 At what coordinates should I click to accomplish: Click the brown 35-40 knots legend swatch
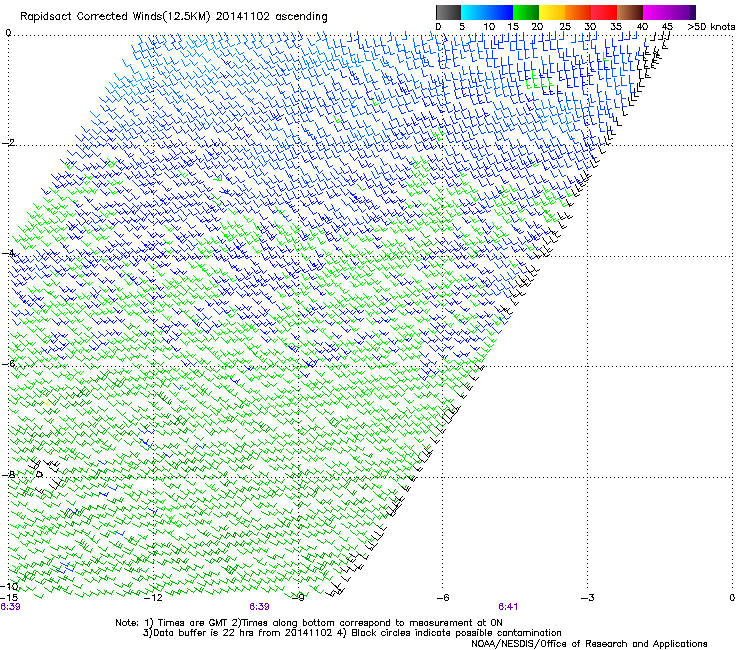(630, 12)
